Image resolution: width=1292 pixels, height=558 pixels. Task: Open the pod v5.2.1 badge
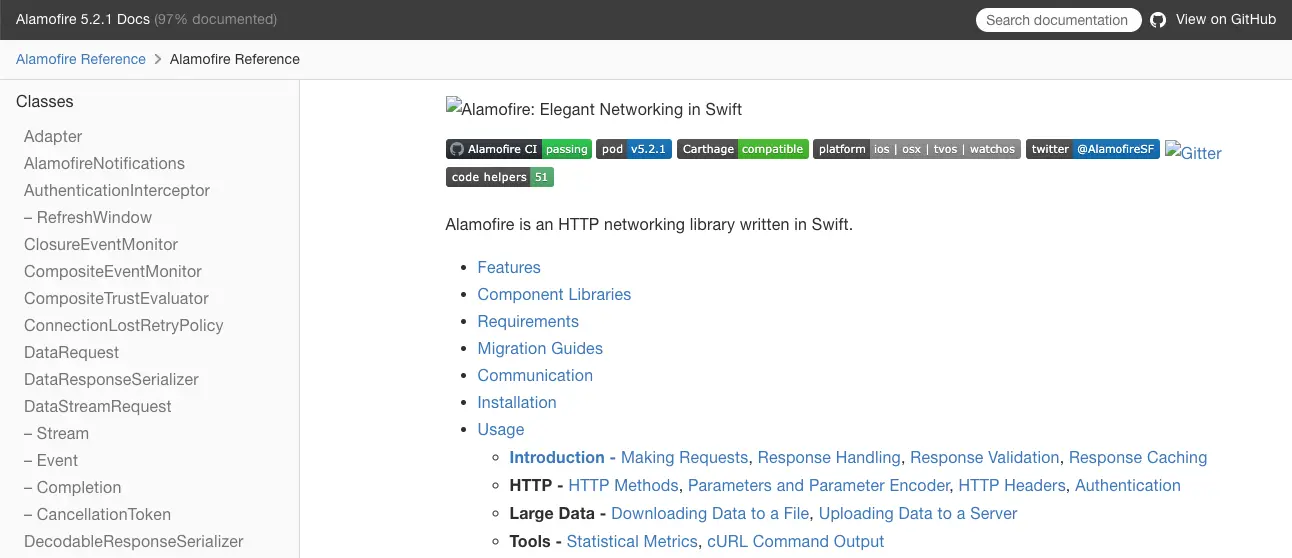634,149
